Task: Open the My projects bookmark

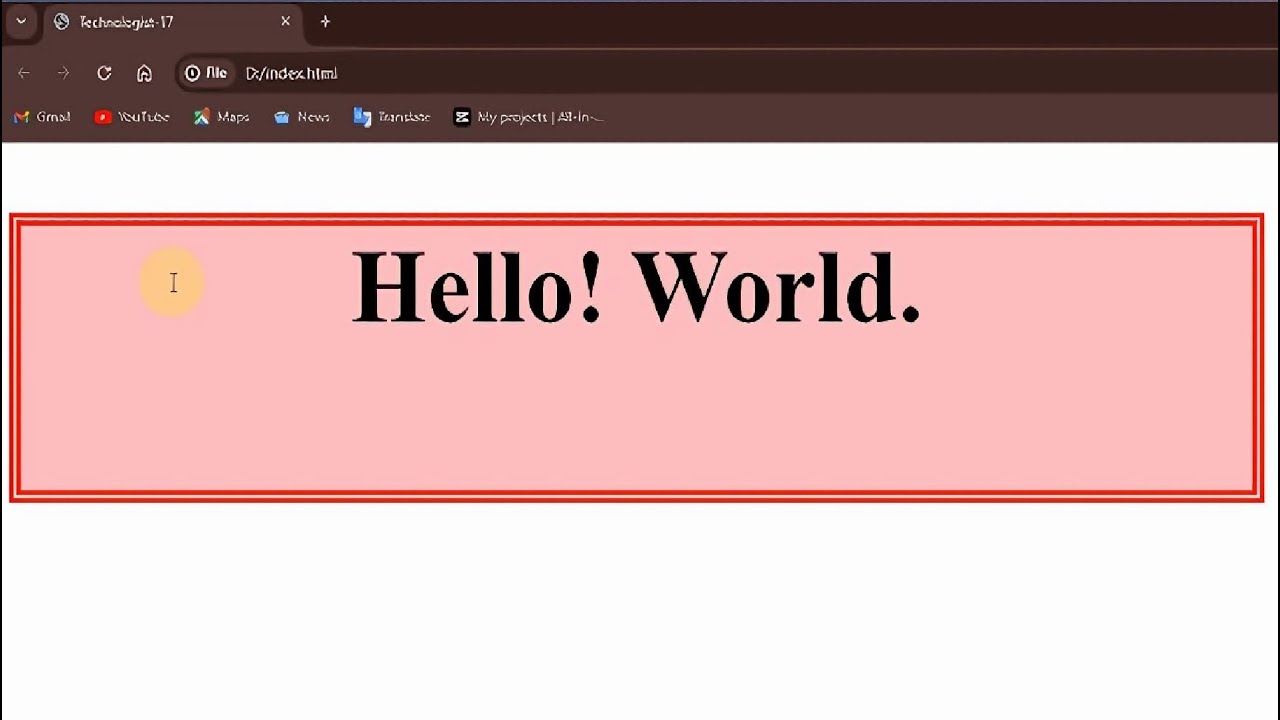Action: click(529, 117)
